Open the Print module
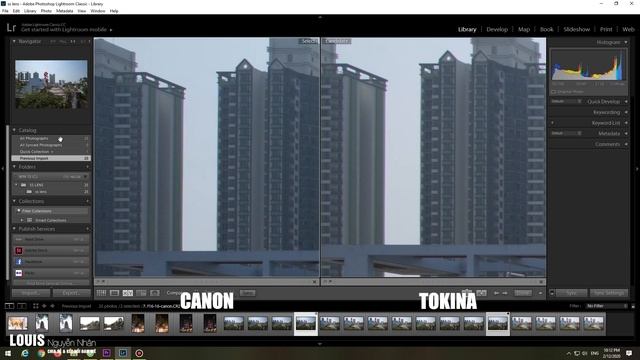Screen dimensions: 640x360 click(x=606, y=29)
